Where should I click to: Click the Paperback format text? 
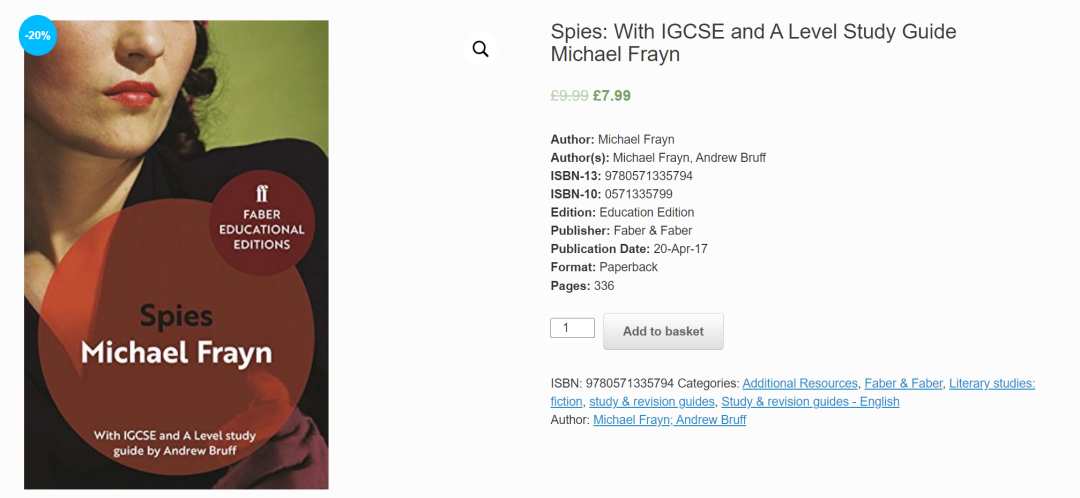pyautogui.click(x=628, y=267)
